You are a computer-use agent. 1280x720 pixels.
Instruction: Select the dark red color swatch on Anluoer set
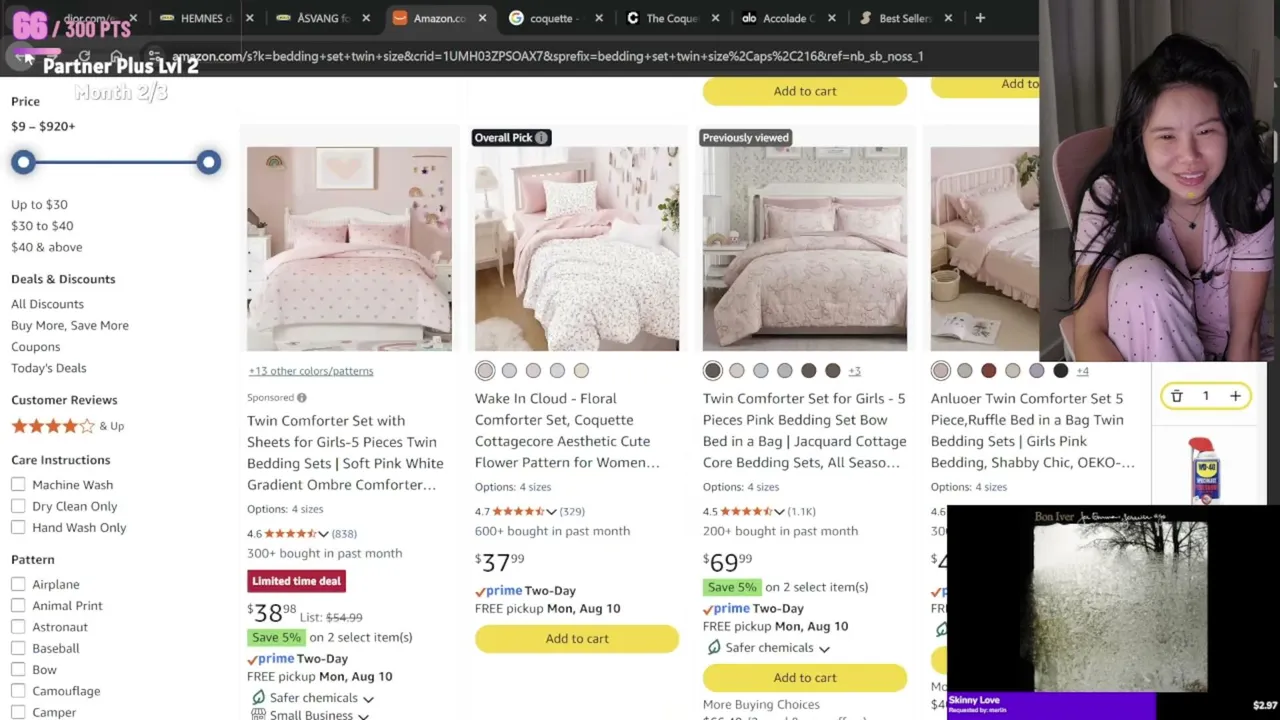click(989, 371)
